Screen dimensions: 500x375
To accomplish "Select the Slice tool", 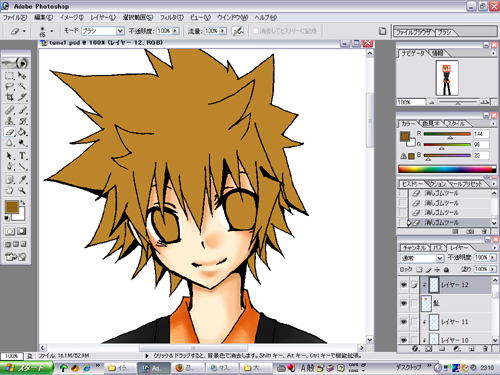I will 22,97.
